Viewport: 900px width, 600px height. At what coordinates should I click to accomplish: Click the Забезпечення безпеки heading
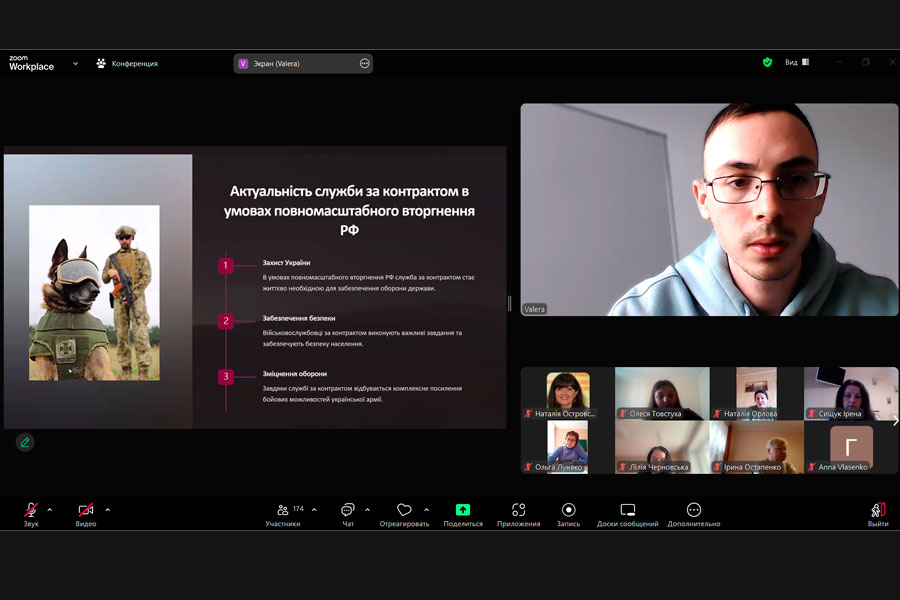298,318
